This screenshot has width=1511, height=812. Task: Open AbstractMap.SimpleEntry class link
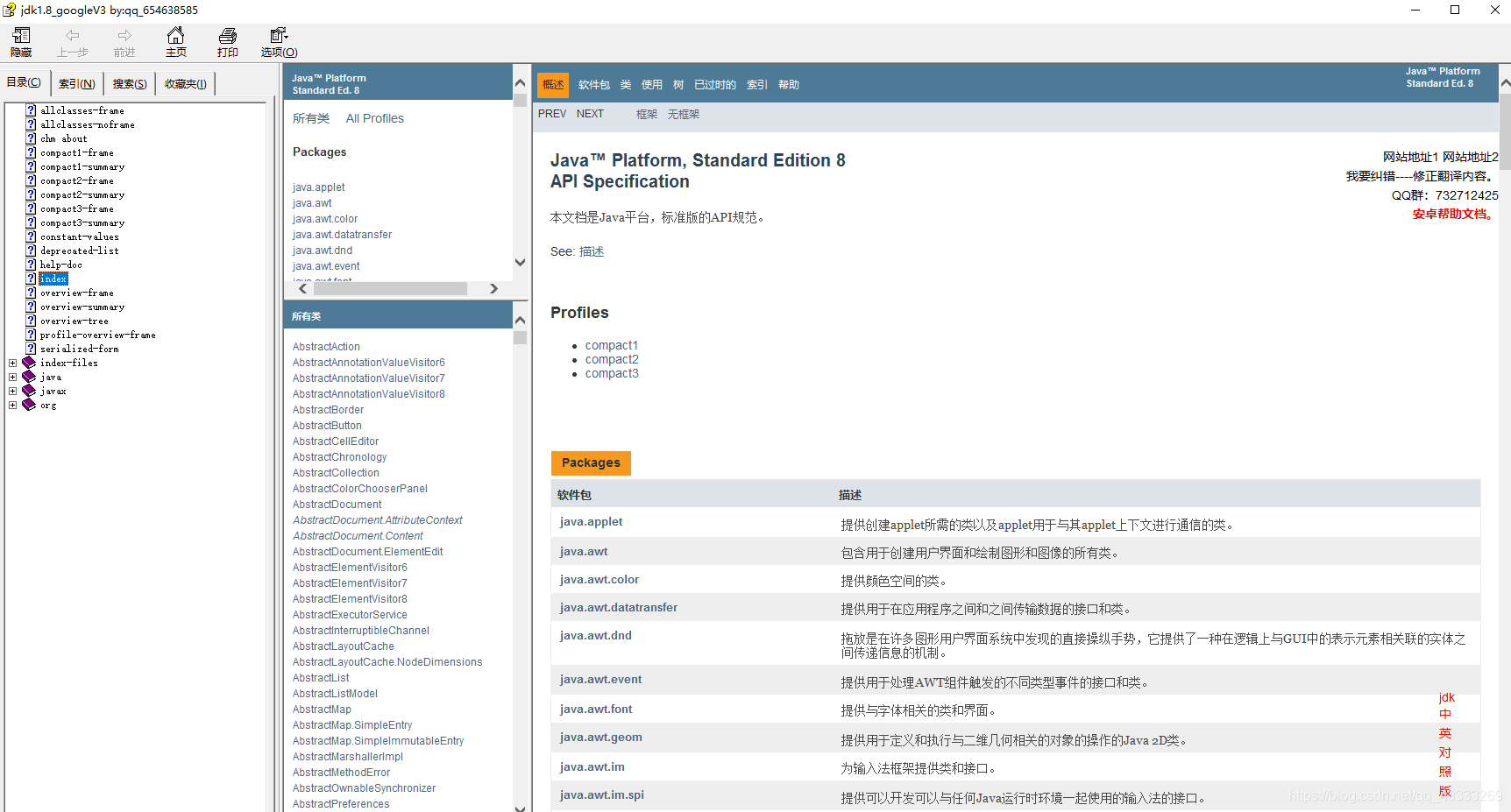(x=352, y=725)
